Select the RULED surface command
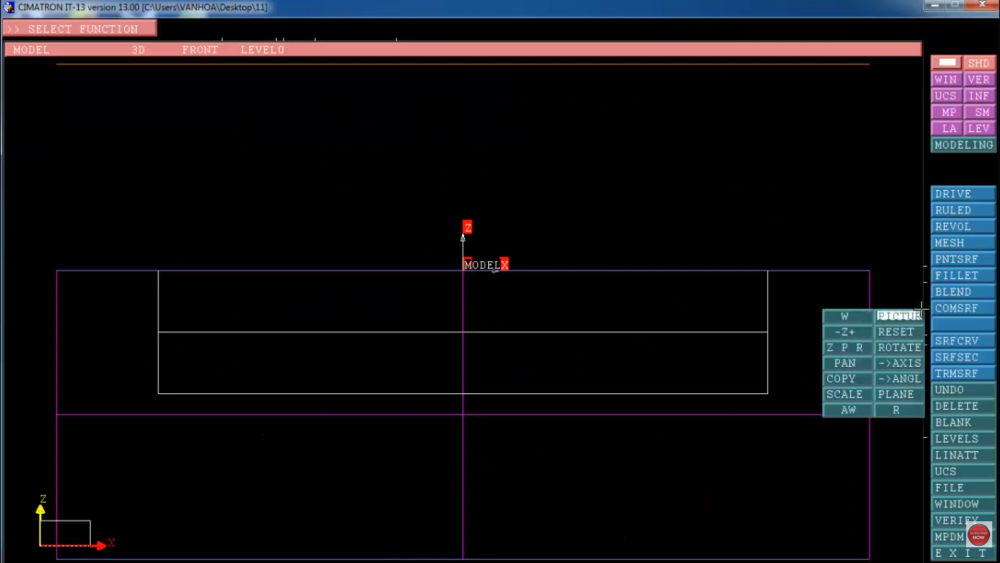 [962, 210]
